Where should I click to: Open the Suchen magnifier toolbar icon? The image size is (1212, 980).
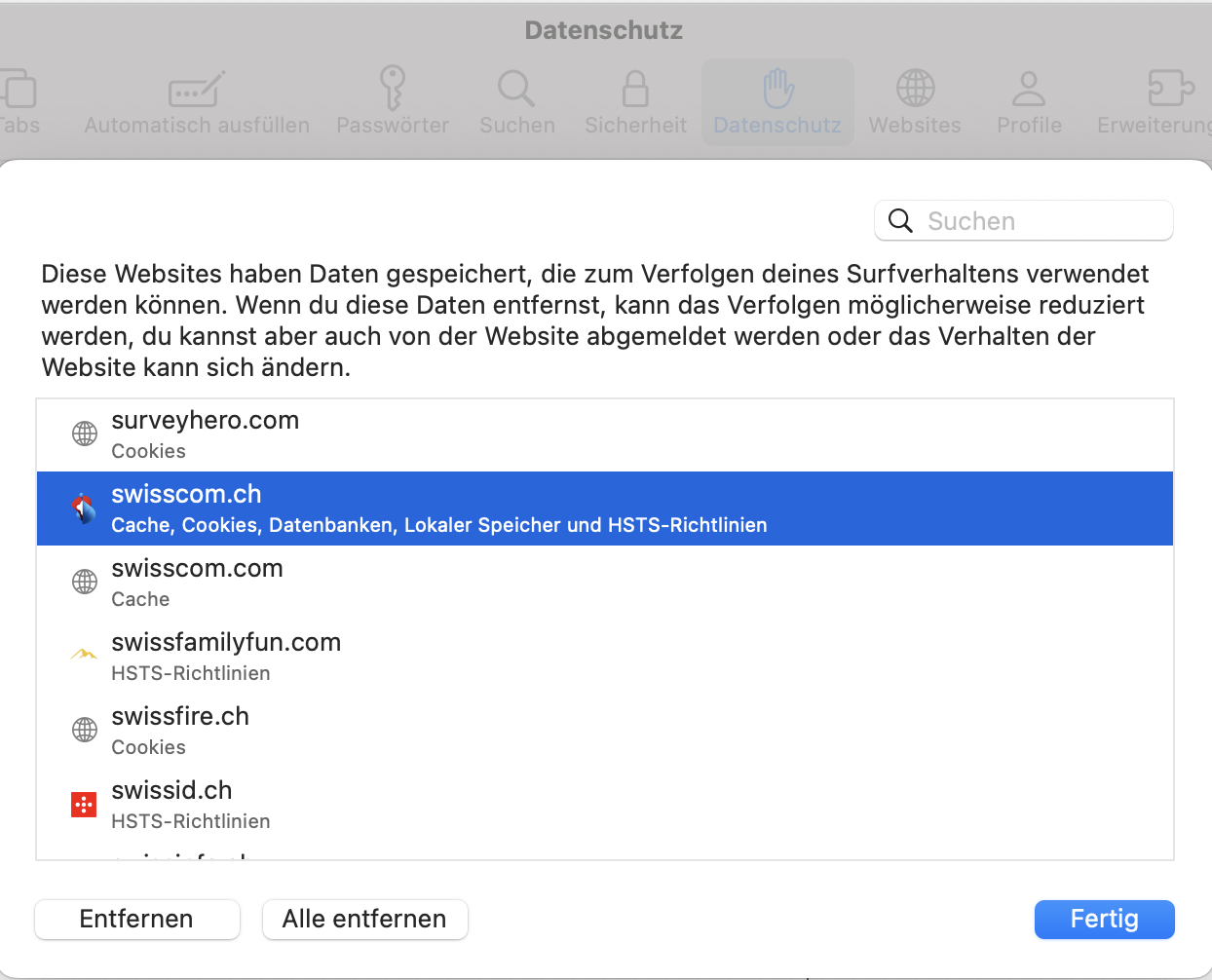(516, 89)
